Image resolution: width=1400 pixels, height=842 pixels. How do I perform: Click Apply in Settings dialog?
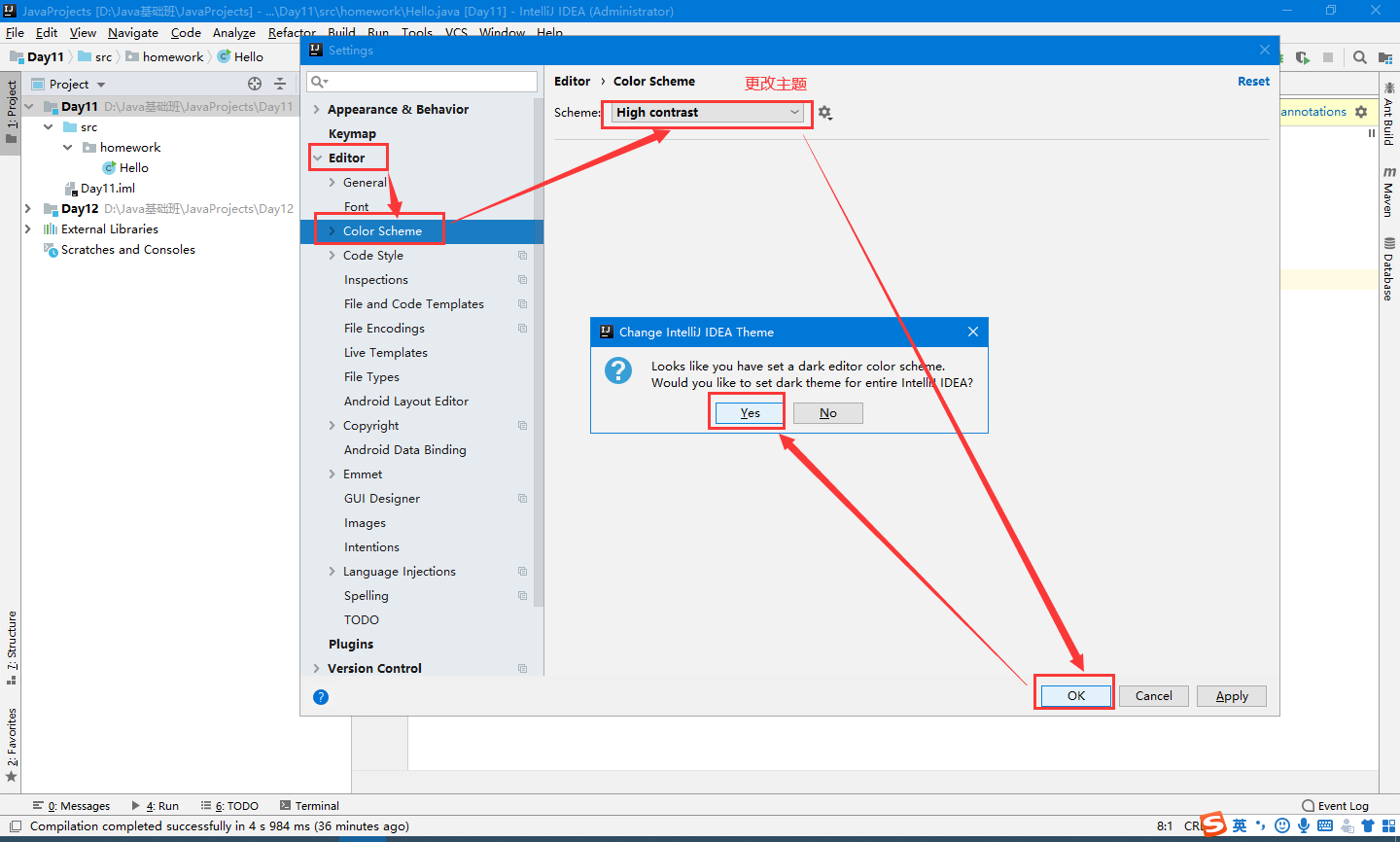pos(1232,696)
